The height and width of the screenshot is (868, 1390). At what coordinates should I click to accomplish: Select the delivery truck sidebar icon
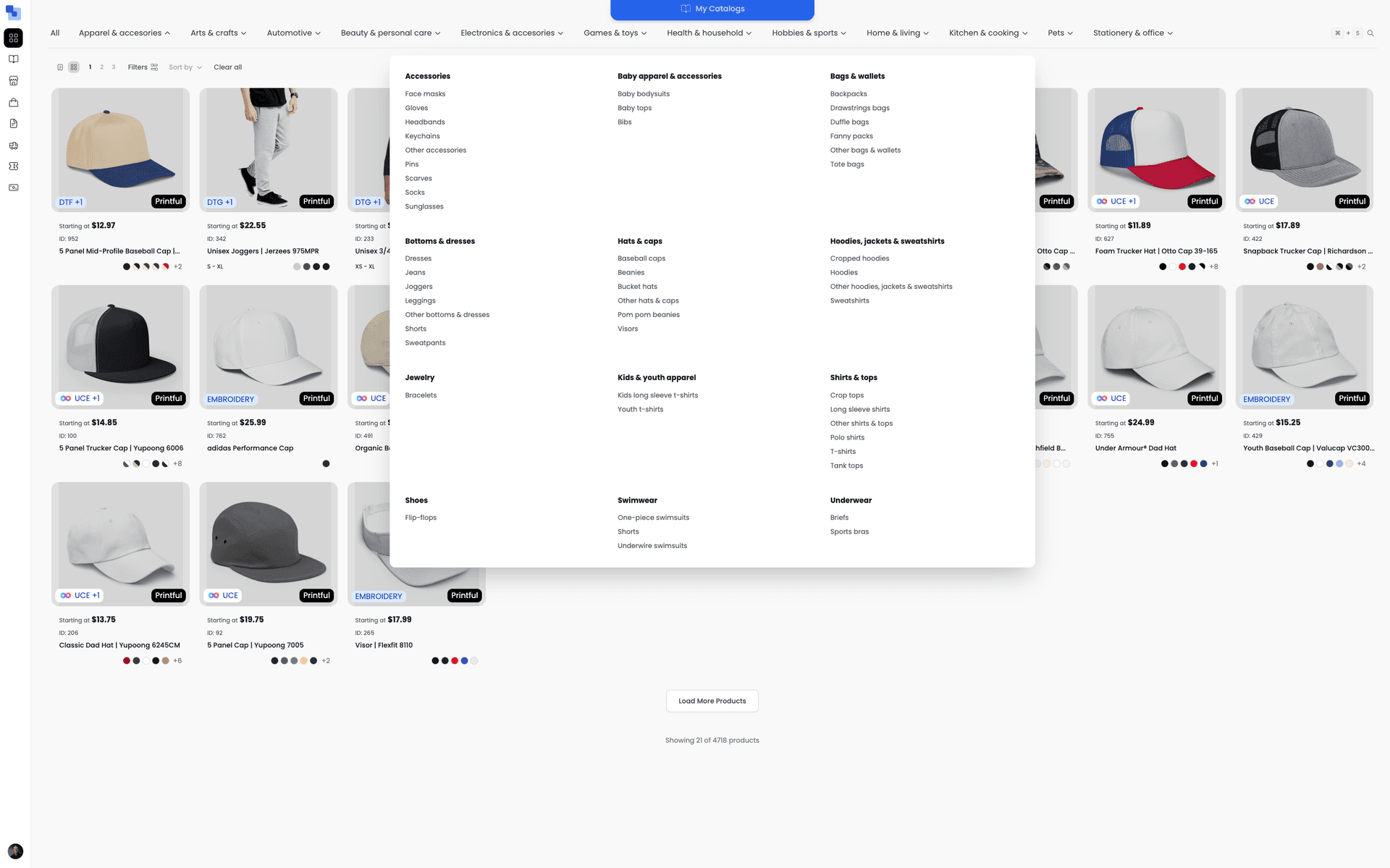tap(13, 145)
